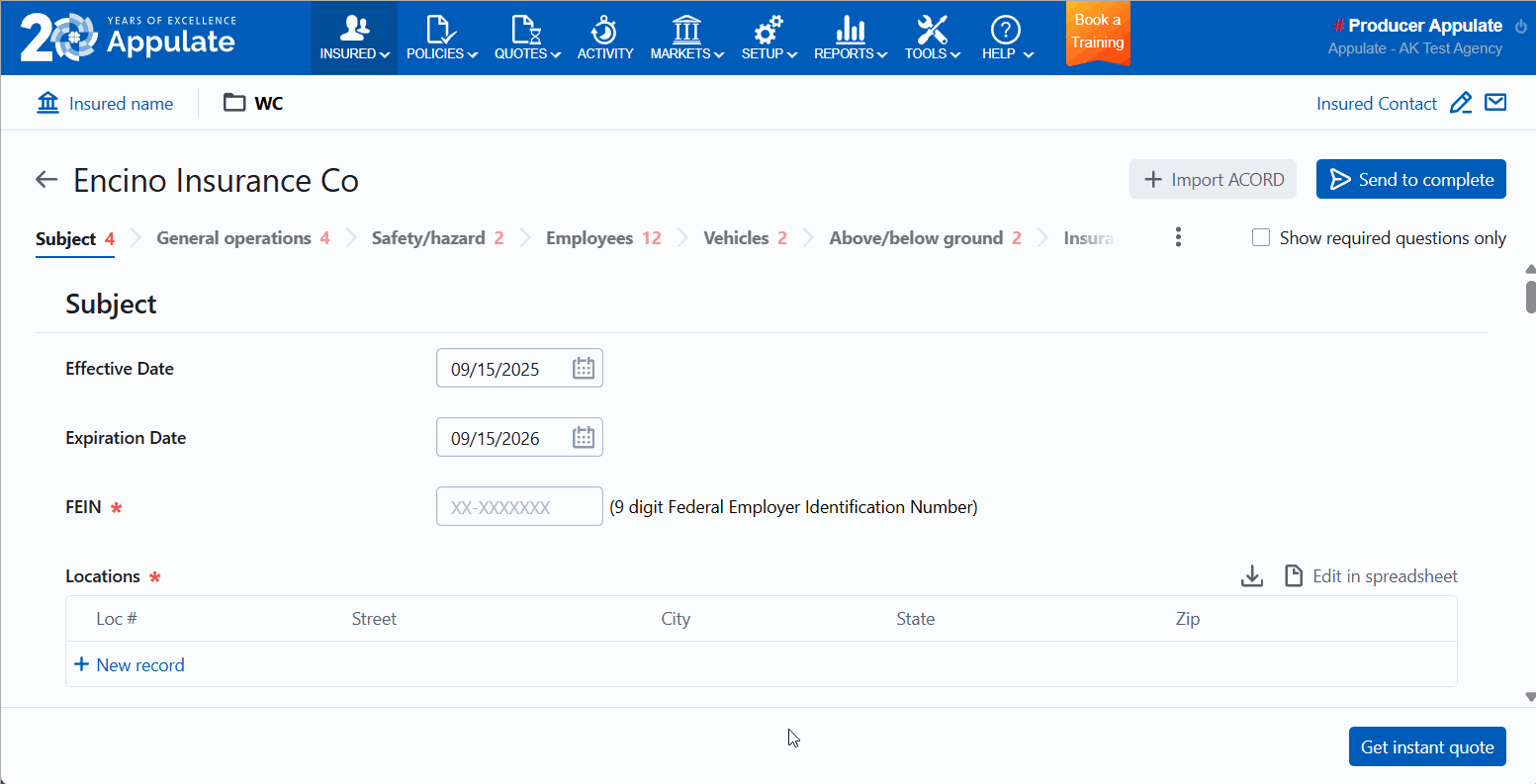This screenshot has width=1536, height=784.
Task: Open the Help menu
Action: 1007,38
